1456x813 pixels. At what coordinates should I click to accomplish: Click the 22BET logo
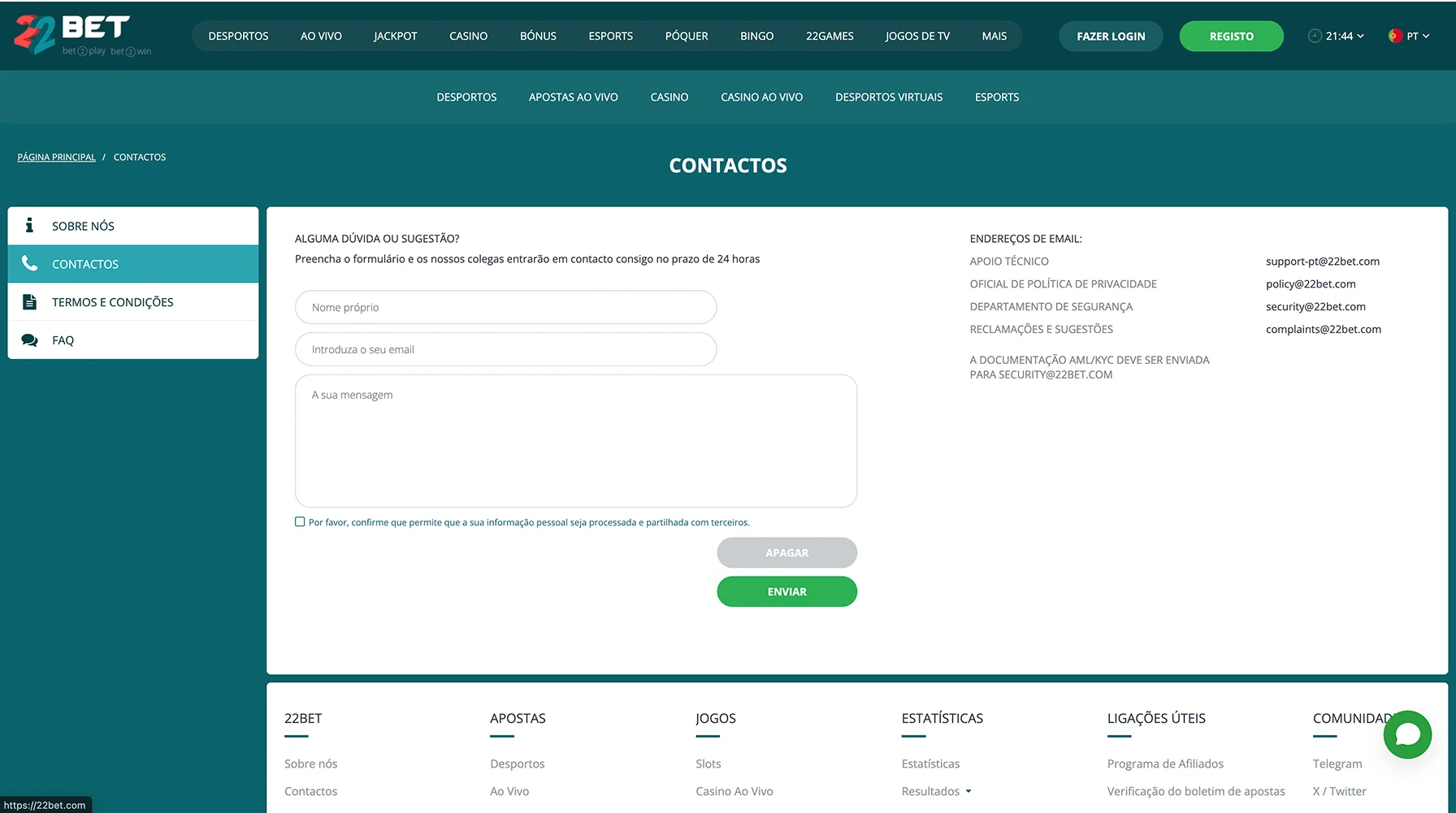point(82,35)
